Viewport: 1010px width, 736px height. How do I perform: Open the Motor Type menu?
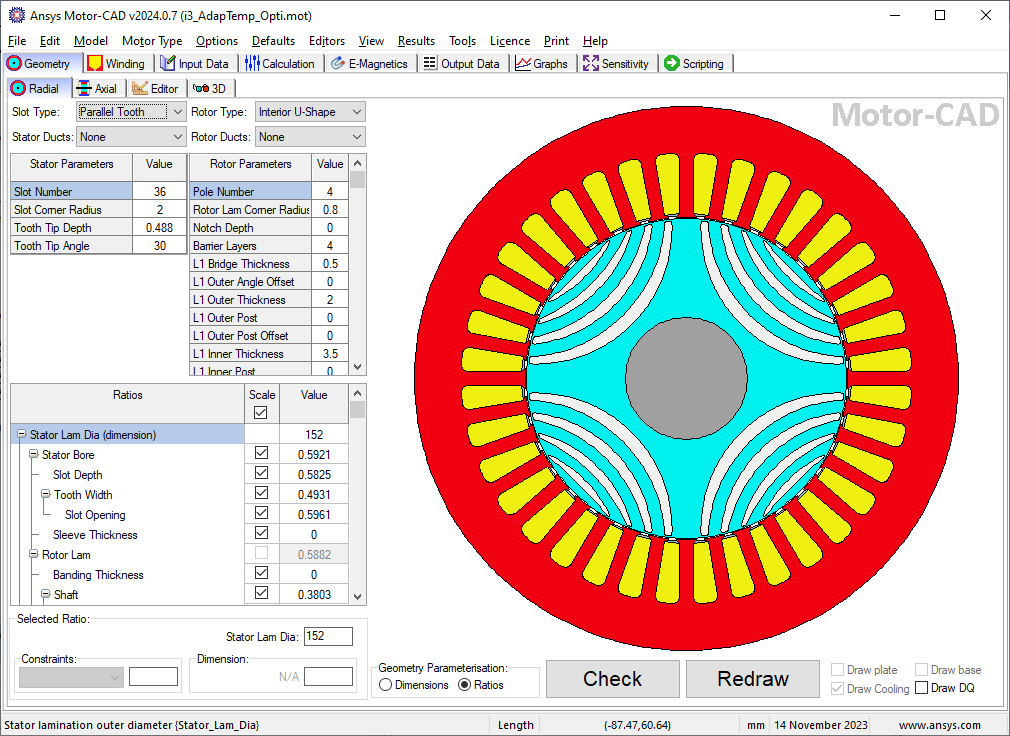[x=152, y=41]
